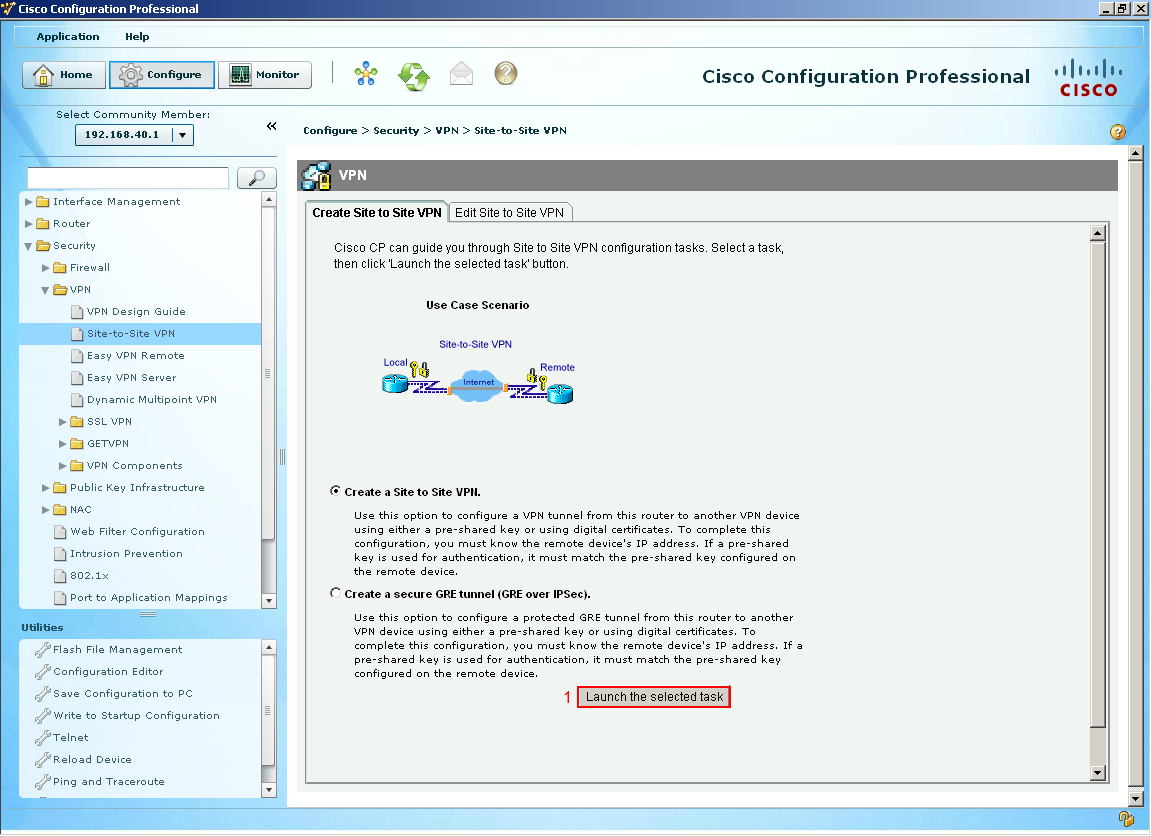Viewport: 1151px width, 837px height.
Task: Open 802.1x page
Action: pyautogui.click(x=90, y=576)
